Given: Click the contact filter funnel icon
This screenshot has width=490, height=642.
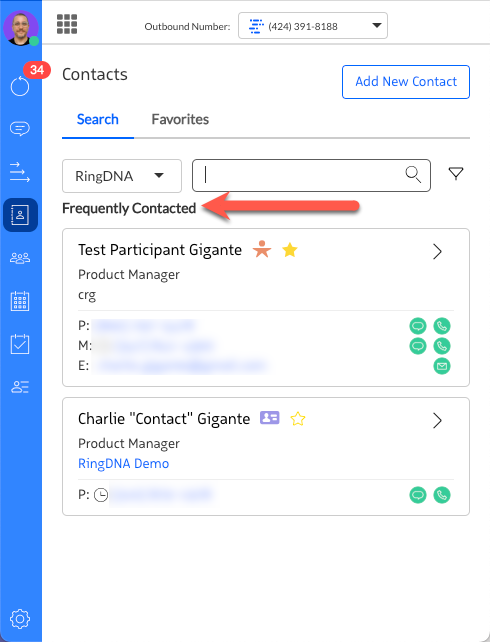Looking at the screenshot, I should click(456, 174).
